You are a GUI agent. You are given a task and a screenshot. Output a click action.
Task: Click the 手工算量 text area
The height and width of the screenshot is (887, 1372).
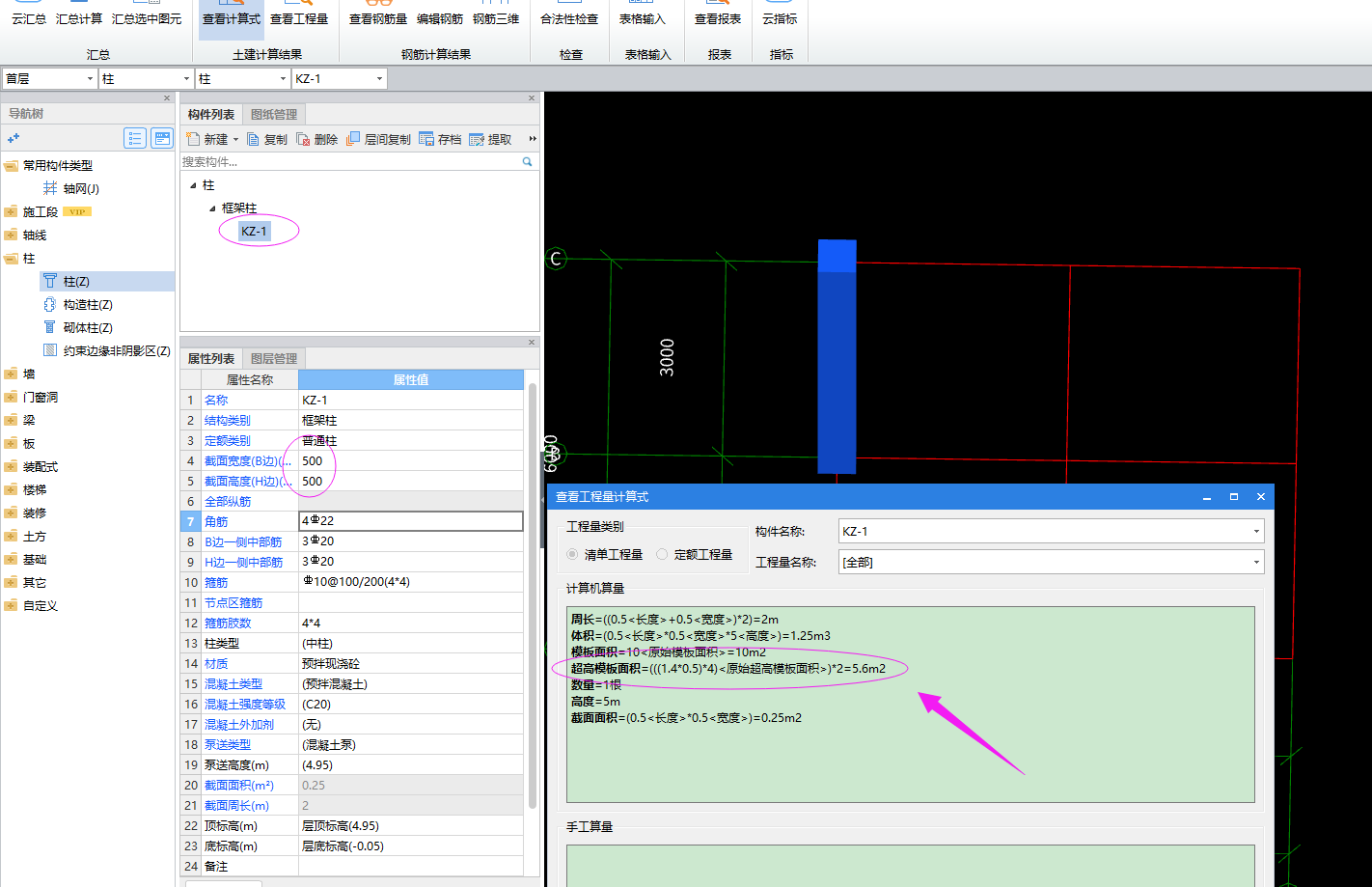click(910, 864)
